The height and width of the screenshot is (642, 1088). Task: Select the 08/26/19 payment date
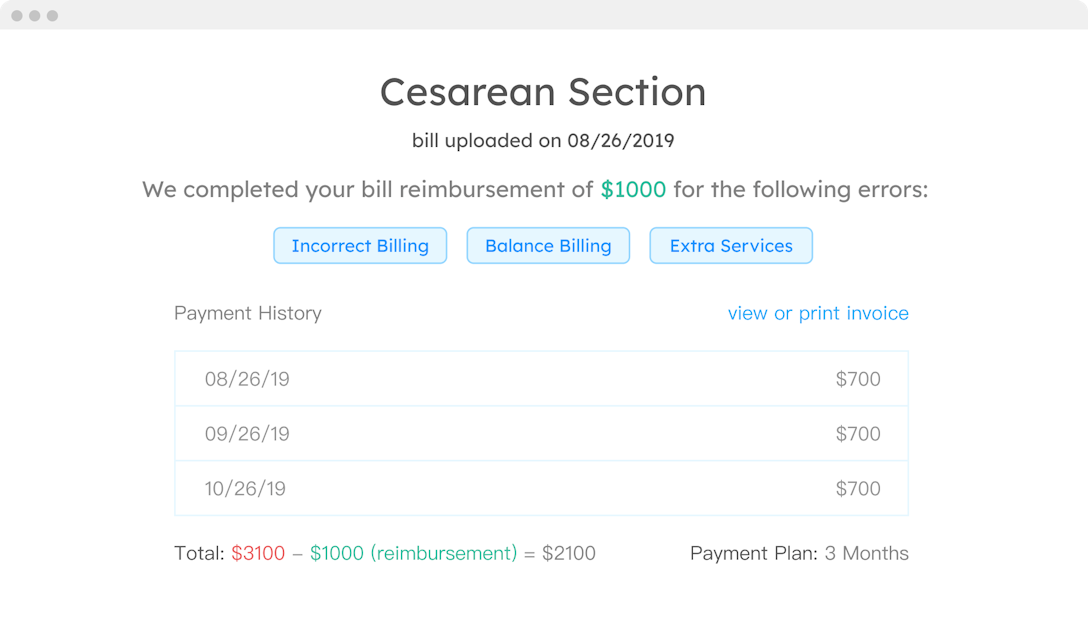point(247,379)
